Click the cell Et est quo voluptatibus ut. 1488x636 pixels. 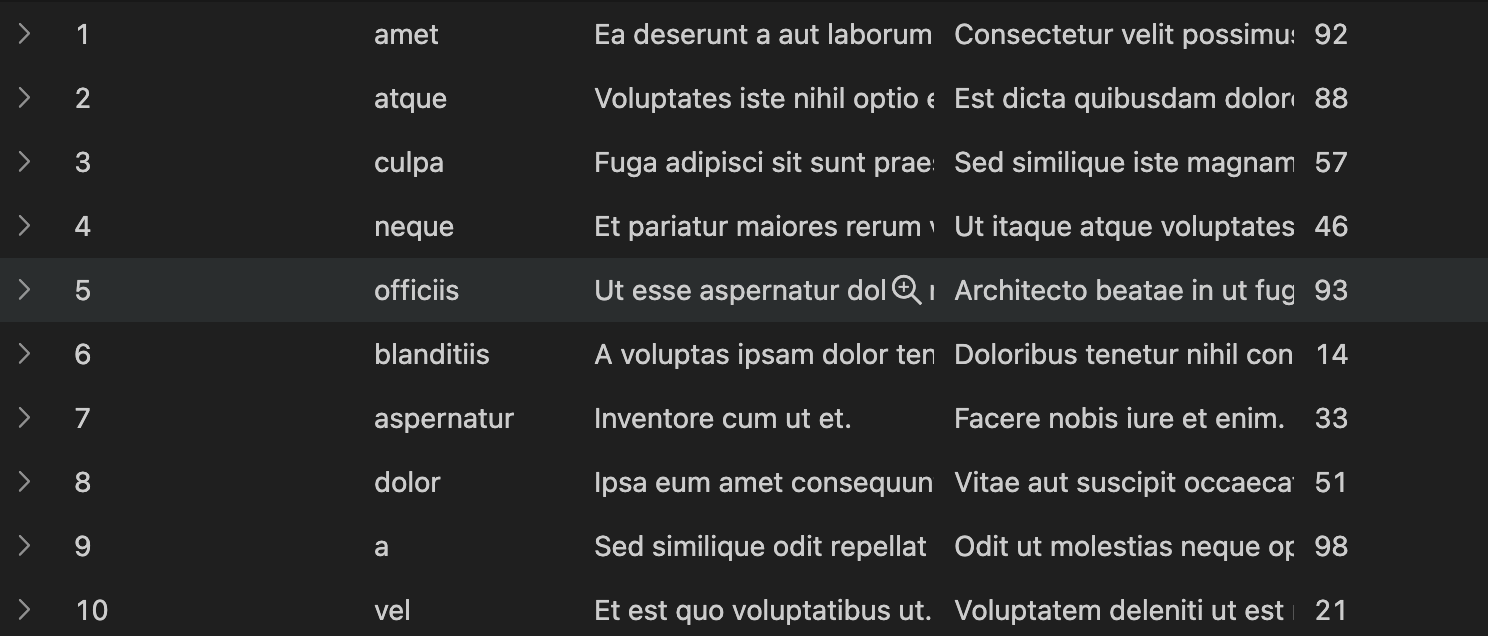[x=761, y=610]
